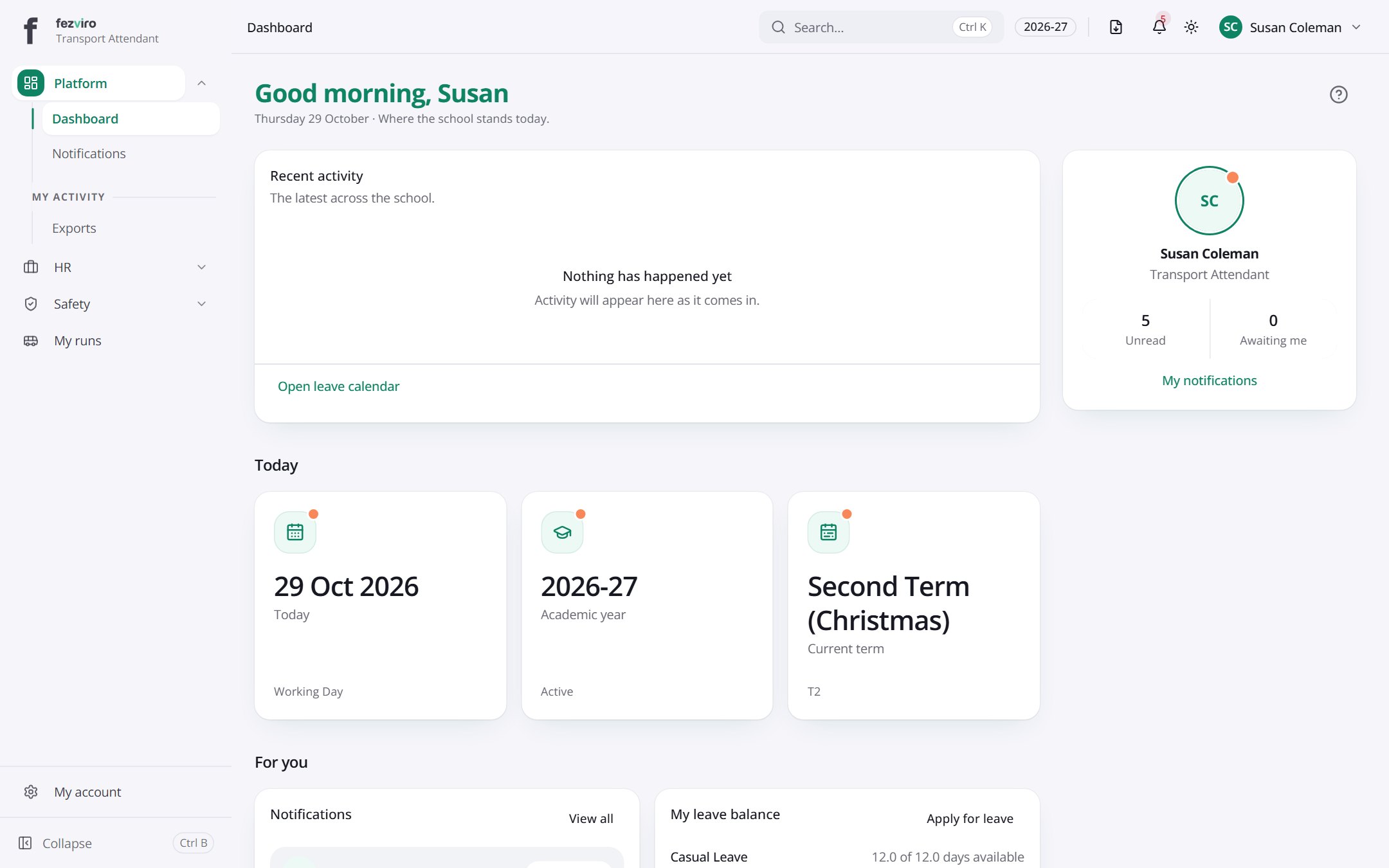Viewport: 1389px width, 868px height.
Task: Click Apply for leave button
Action: point(970,818)
